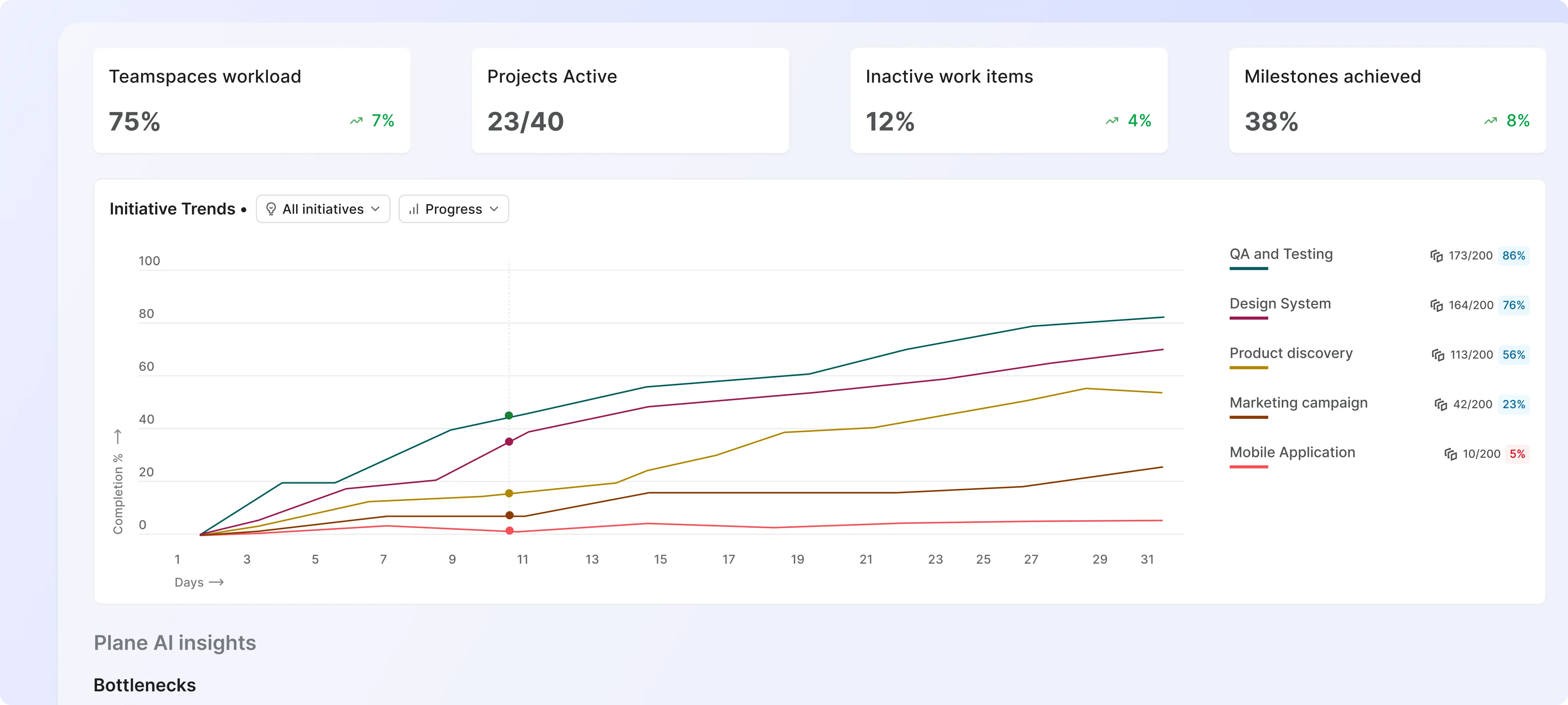Viewport: 1568px width, 705px height.
Task: Click work items icon next to 42/200
Action: [1441, 404]
